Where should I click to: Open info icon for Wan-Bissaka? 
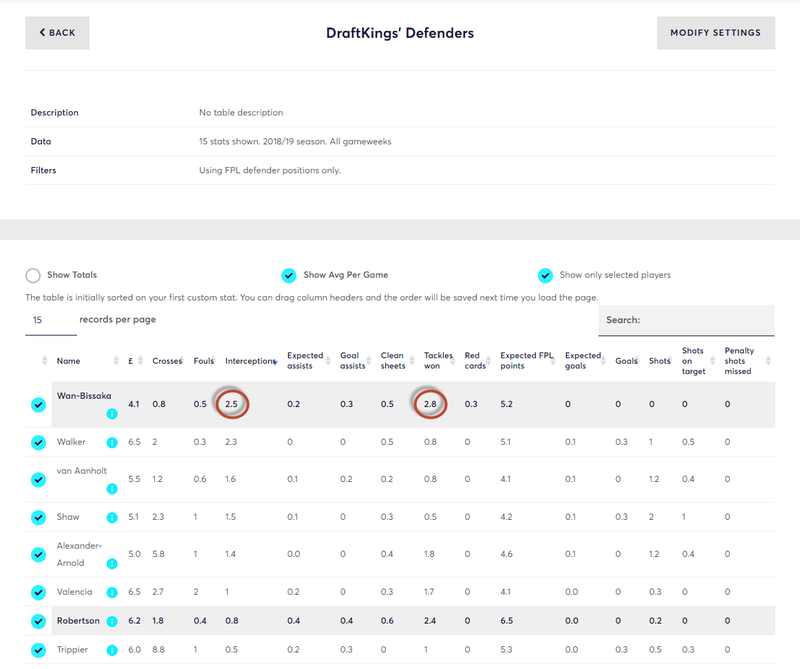tap(112, 414)
